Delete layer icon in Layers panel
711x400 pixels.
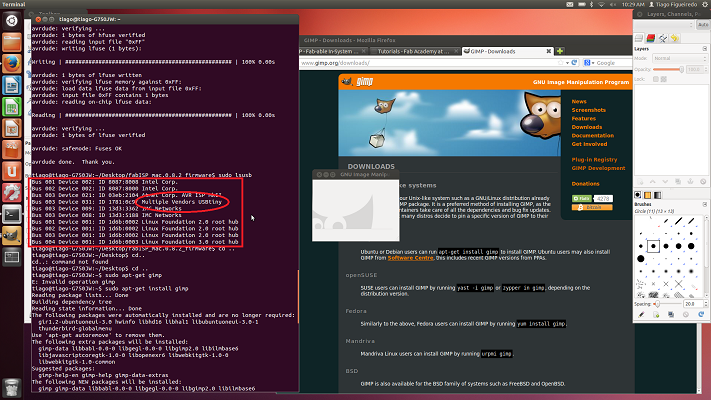click(x=703, y=181)
